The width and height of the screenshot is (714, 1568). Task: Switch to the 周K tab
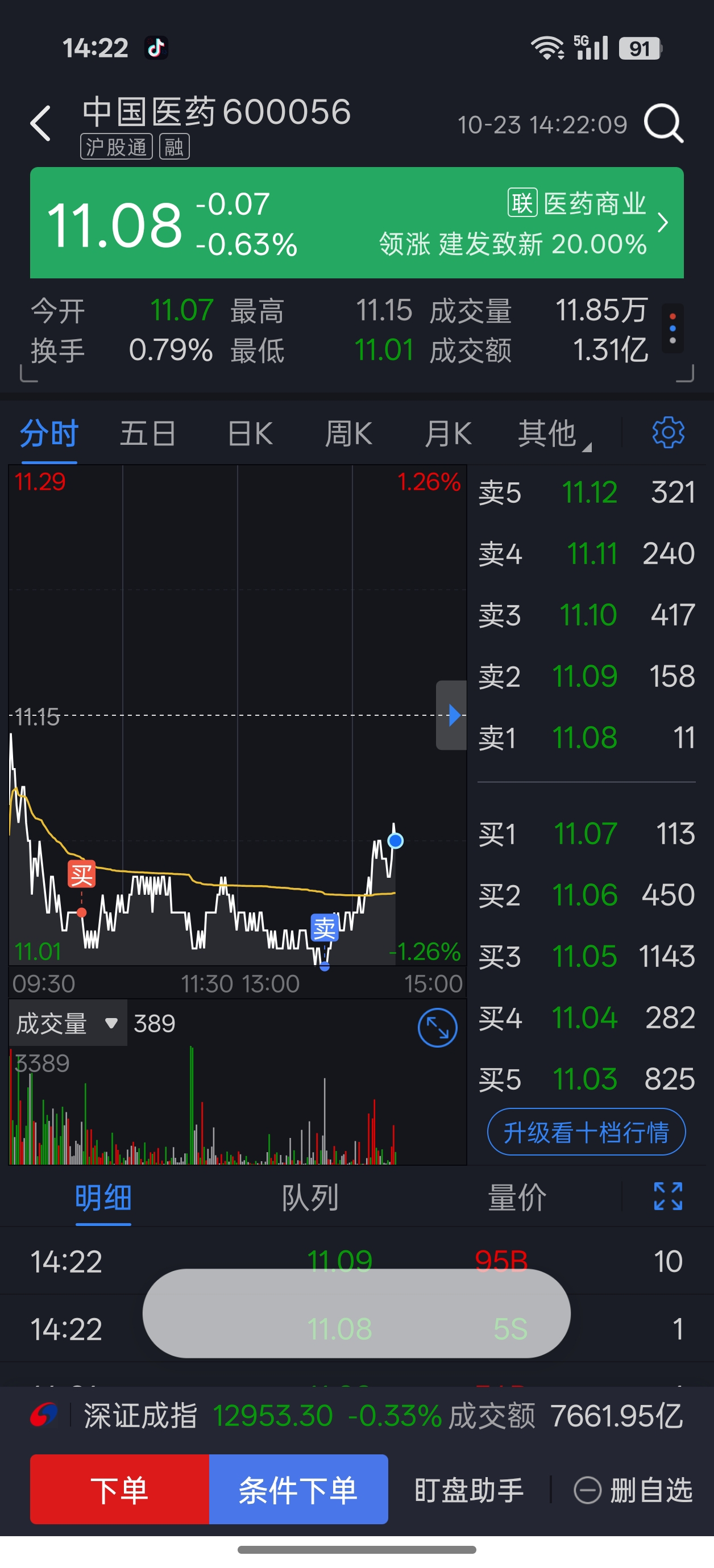pos(348,434)
